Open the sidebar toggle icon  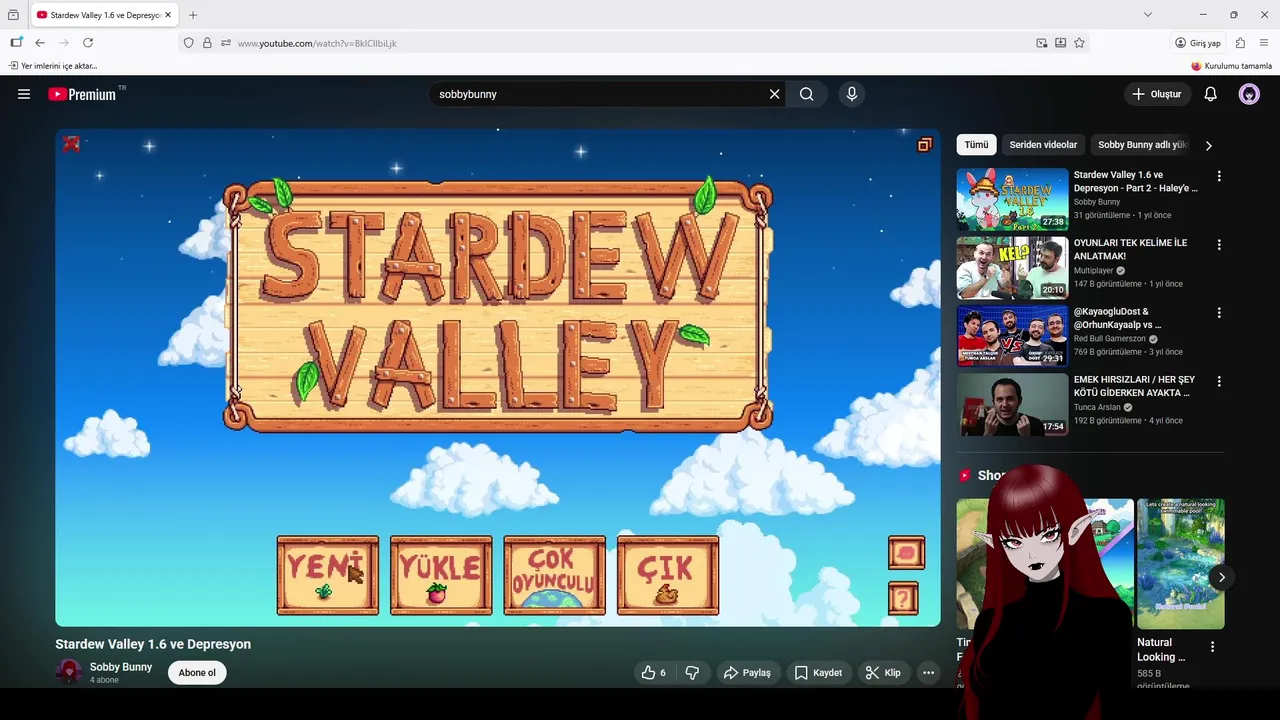click(x=16, y=43)
